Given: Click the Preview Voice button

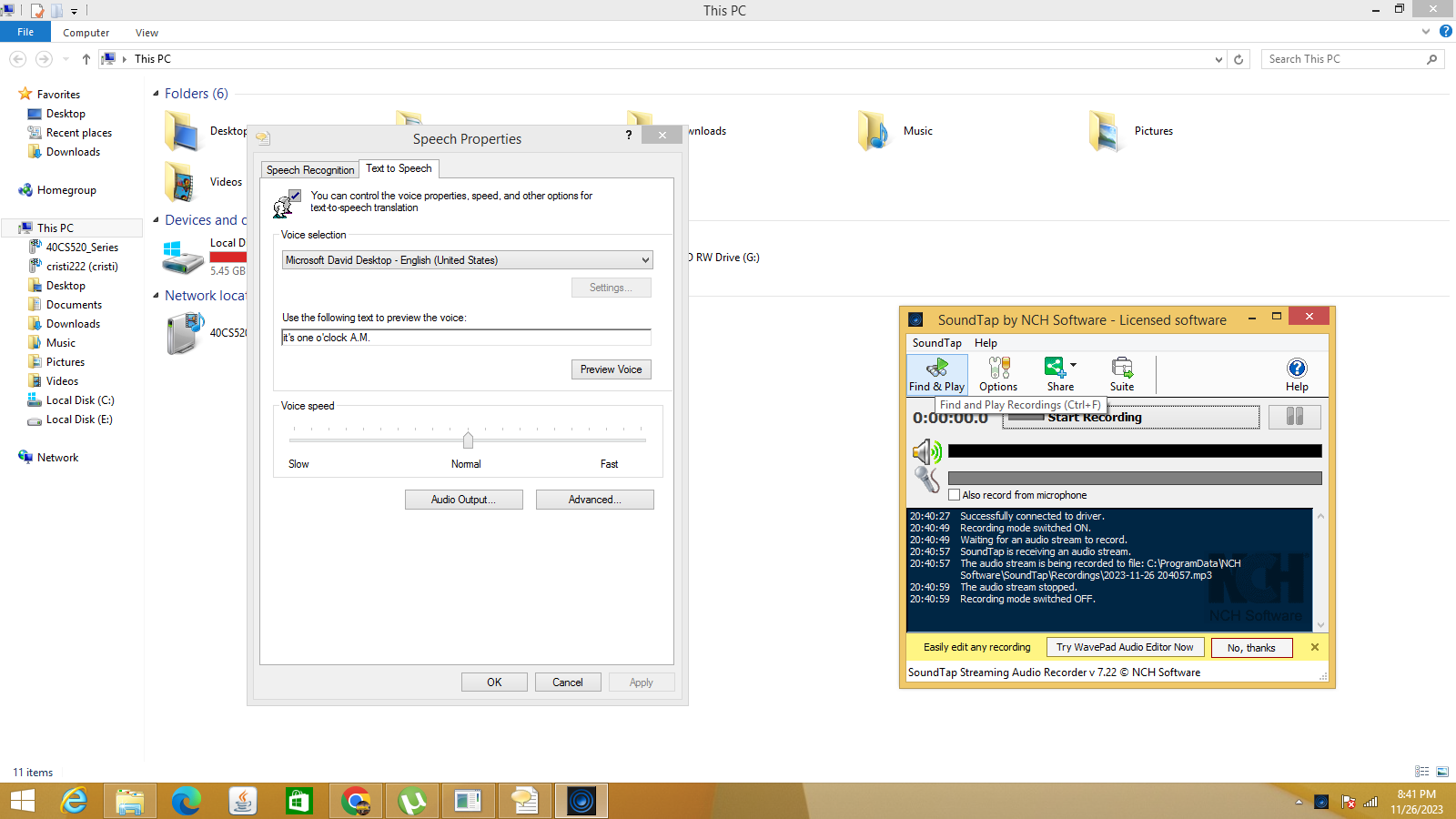Looking at the screenshot, I should point(611,369).
